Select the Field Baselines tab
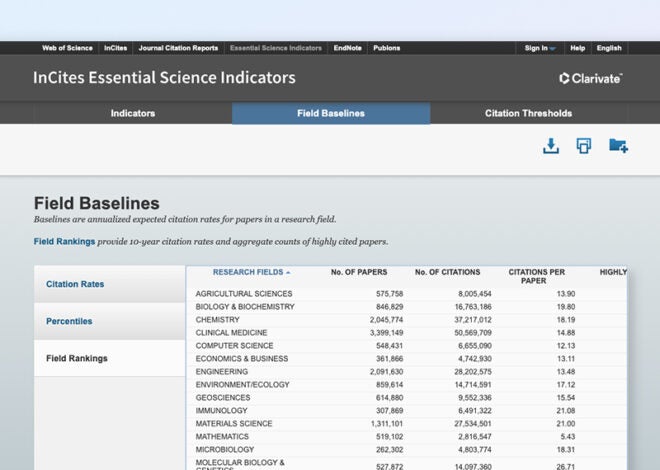The height and width of the screenshot is (470, 660). click(331, 113)
